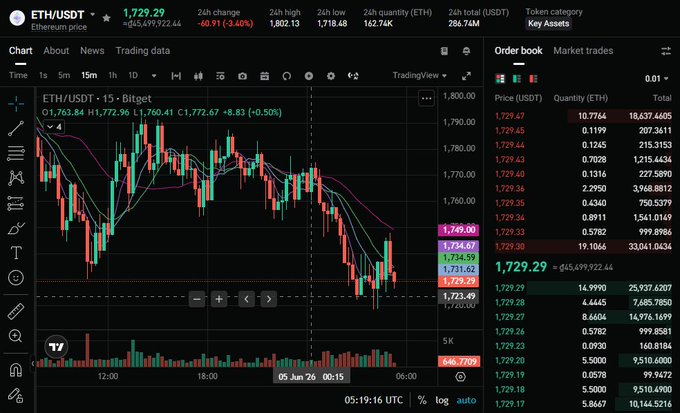
Task: Switch to the Chart tab
Action: 20,50
